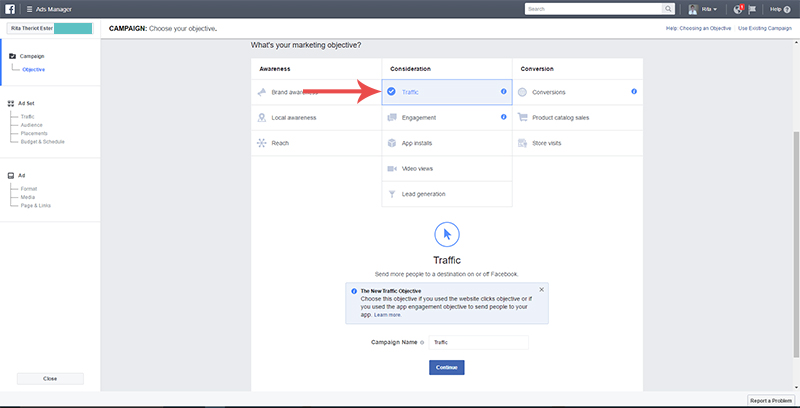800x408 pixels.
Task: Open Help: Choosing an Objective link
Action: pos(698,29)
